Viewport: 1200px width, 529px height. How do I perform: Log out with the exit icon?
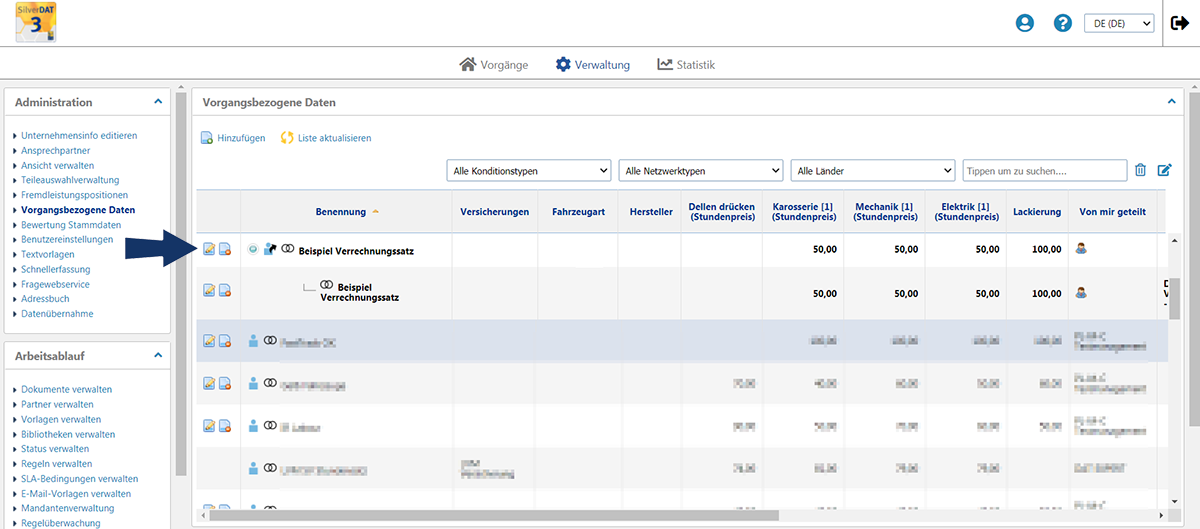point(1179,23)
